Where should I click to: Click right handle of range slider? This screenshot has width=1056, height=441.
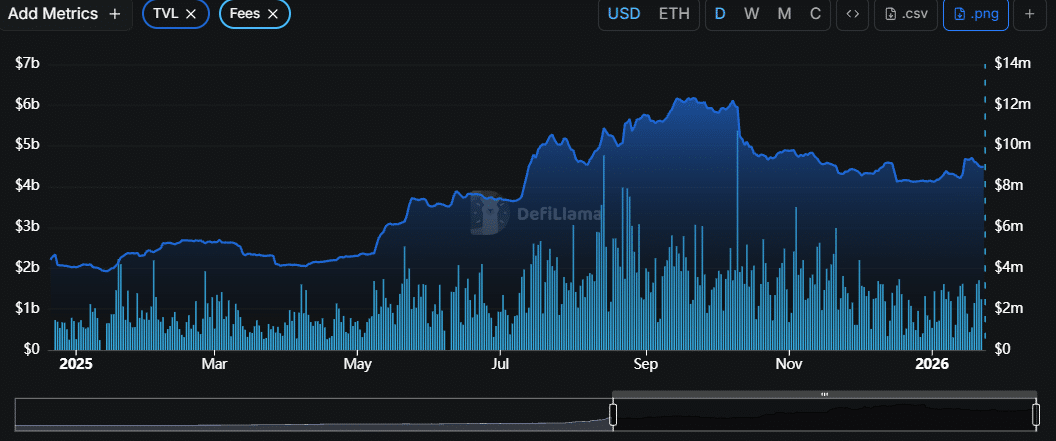[1035, 414]
